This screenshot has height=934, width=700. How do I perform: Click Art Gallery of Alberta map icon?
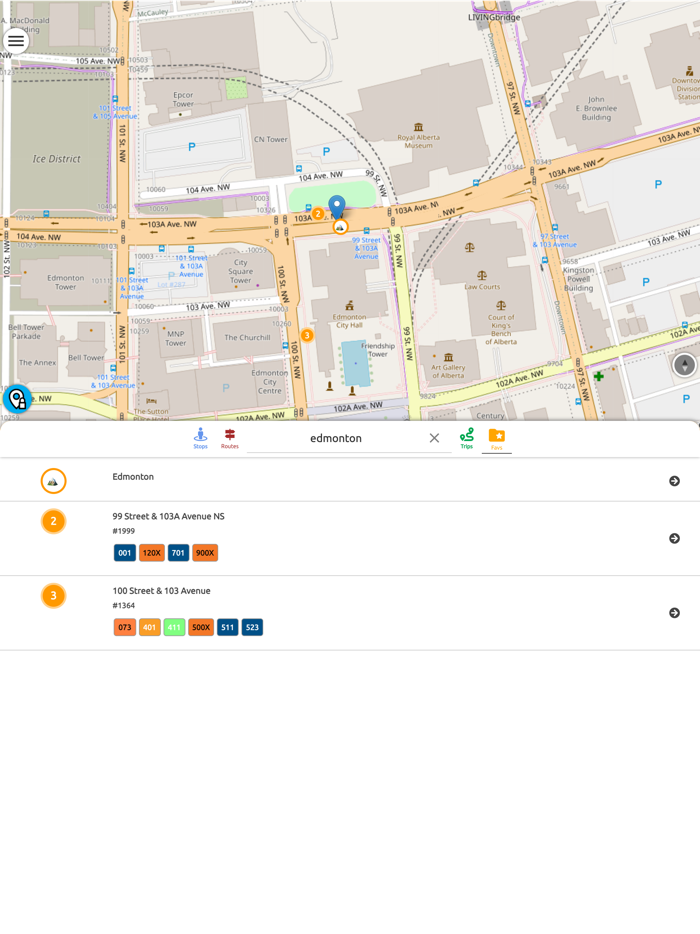(x=449, y=357)
